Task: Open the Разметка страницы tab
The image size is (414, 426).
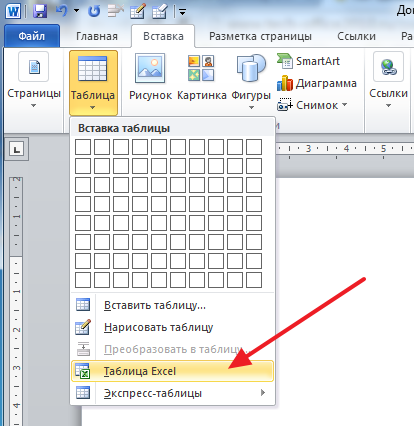Action: (x=260, y=36)
